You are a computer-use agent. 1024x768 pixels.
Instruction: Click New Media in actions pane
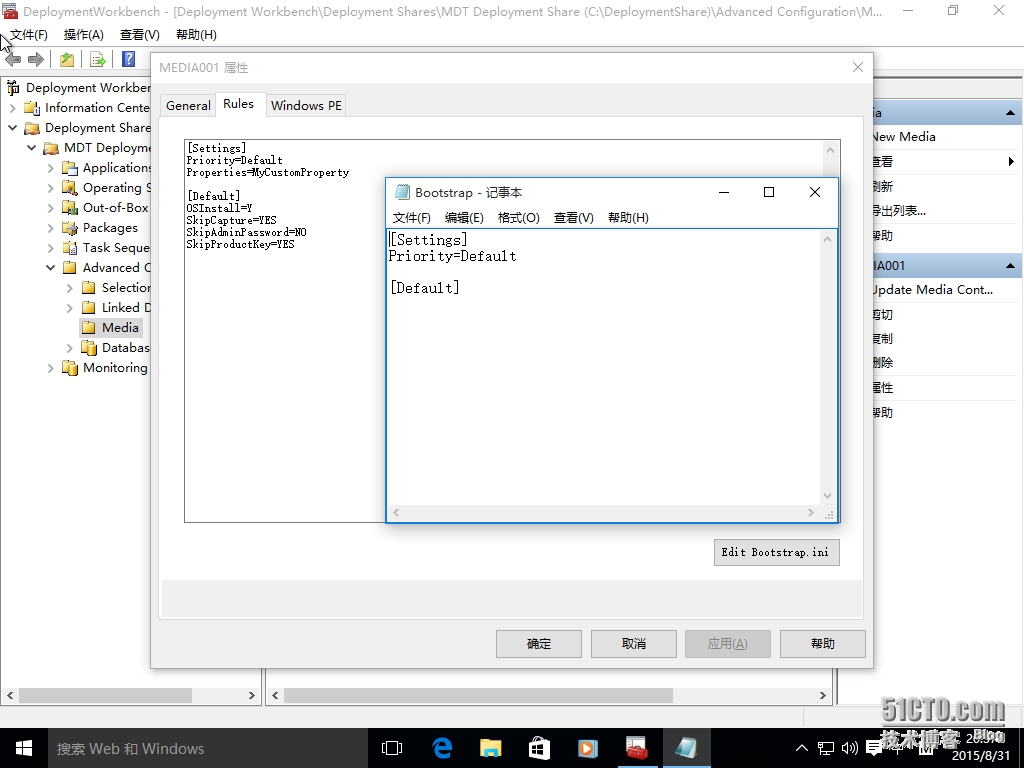coord(904,137)
